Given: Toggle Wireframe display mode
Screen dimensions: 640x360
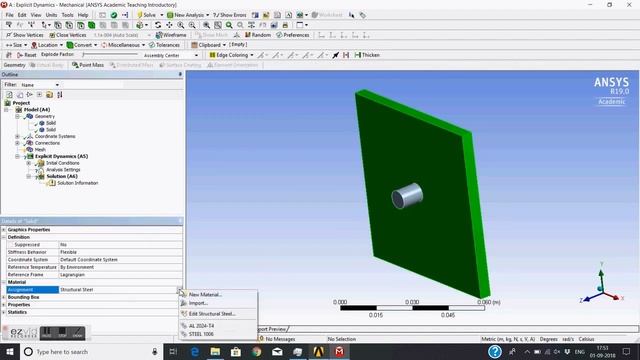Looking at the screenshot, I should tap(171, 35).
